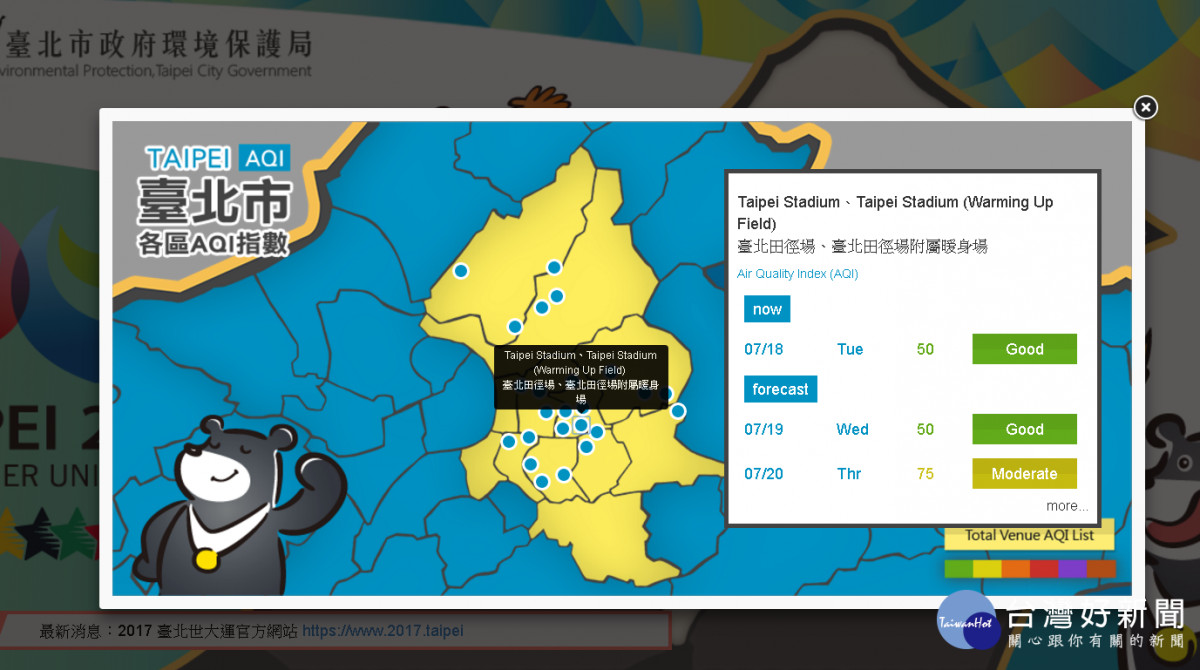The height and width of the screenshot is (670, 1200).
Task: Click the date 07/19
Action: click(764, 429)
